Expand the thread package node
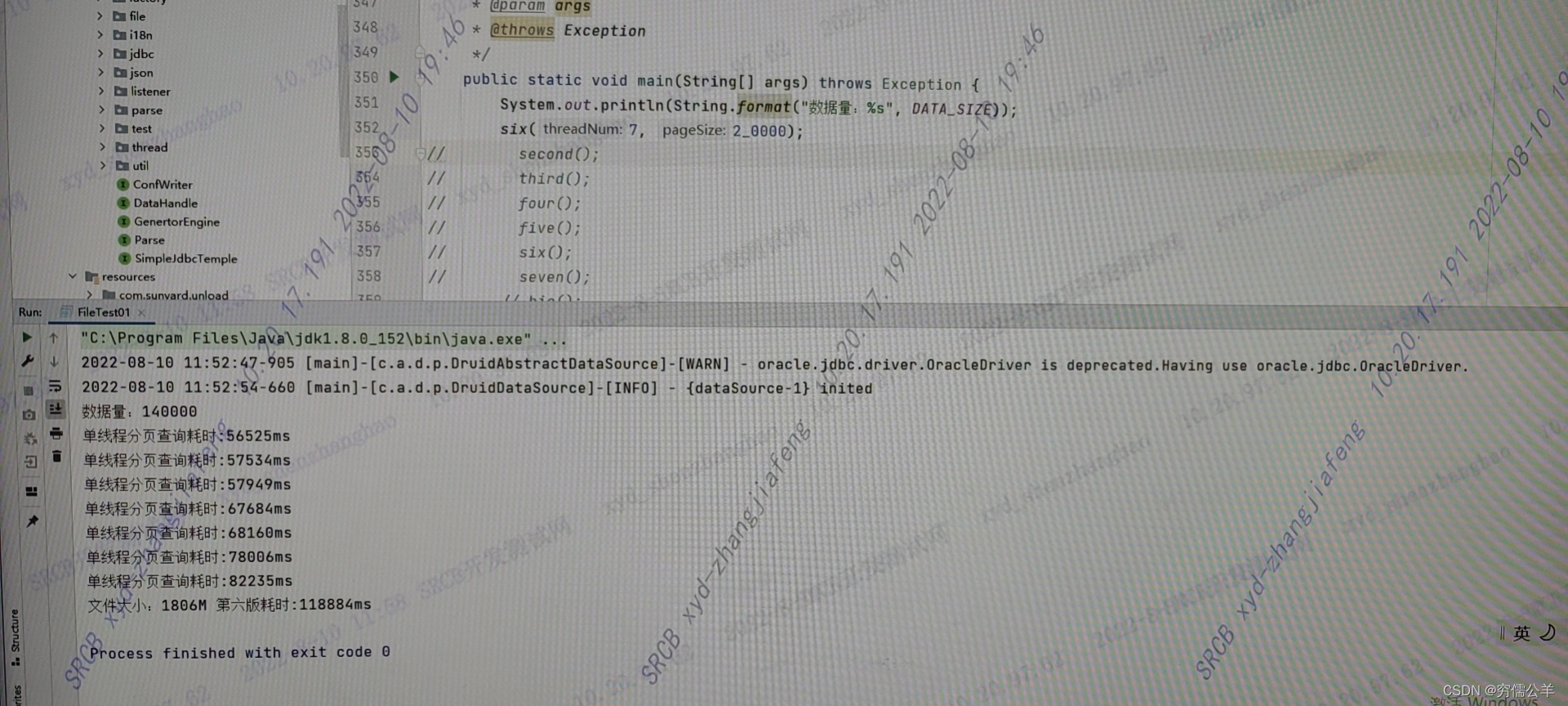Viewport: 1568px width, 706px height. (102, 147)
